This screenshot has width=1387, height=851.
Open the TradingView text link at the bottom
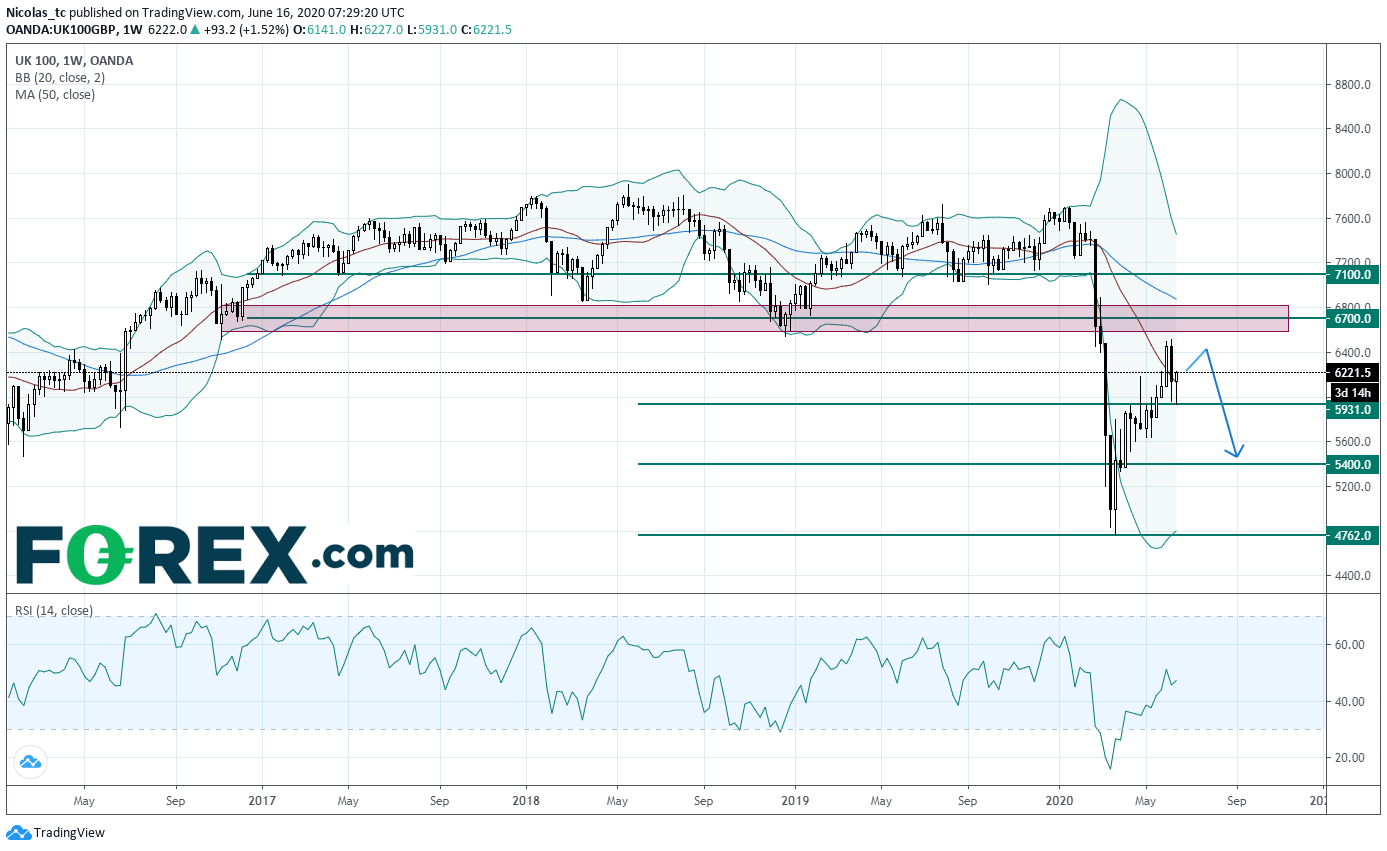click(x=69, y=832)
